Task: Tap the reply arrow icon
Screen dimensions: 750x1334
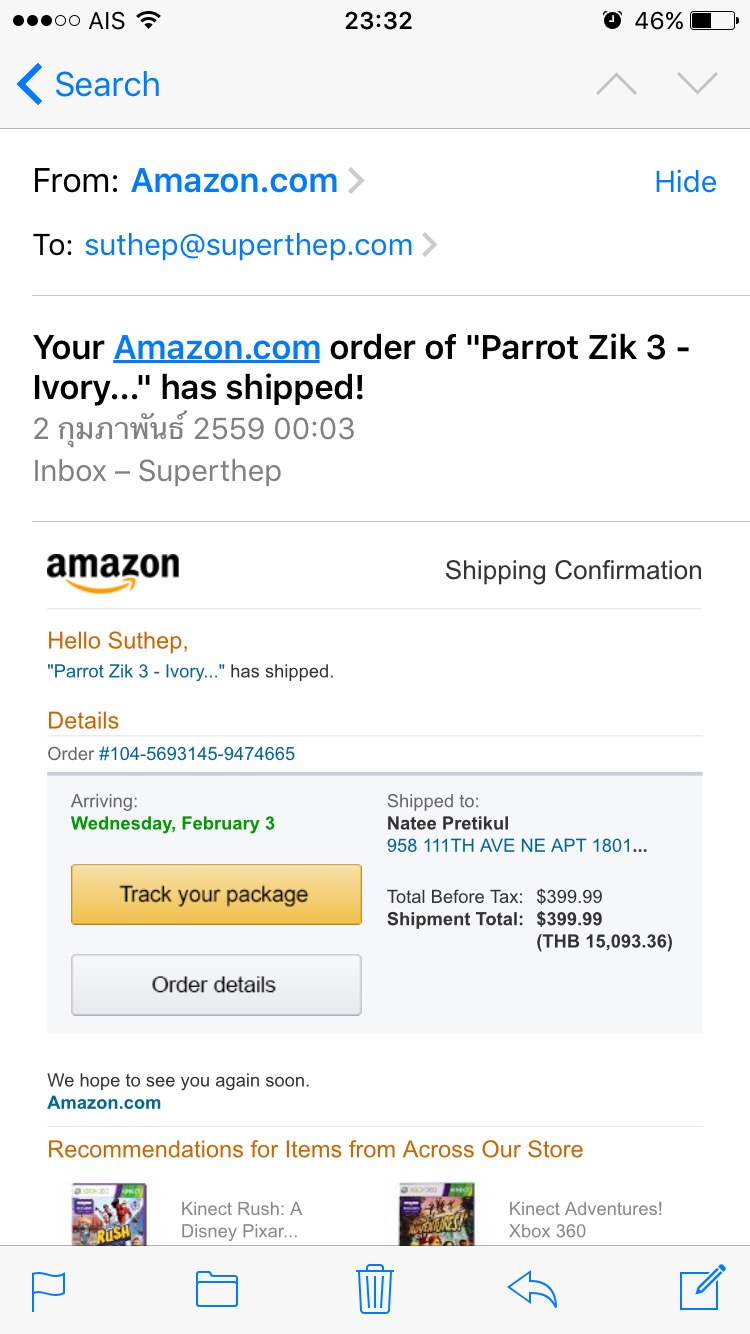Action: [x=532, y=1288]
